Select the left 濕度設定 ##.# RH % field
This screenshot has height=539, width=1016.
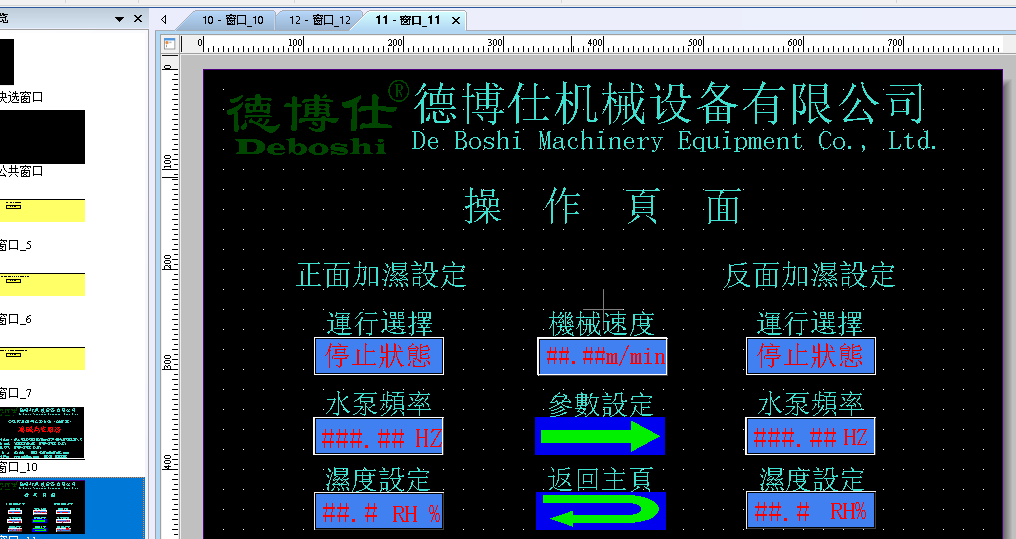coord(378,512)
